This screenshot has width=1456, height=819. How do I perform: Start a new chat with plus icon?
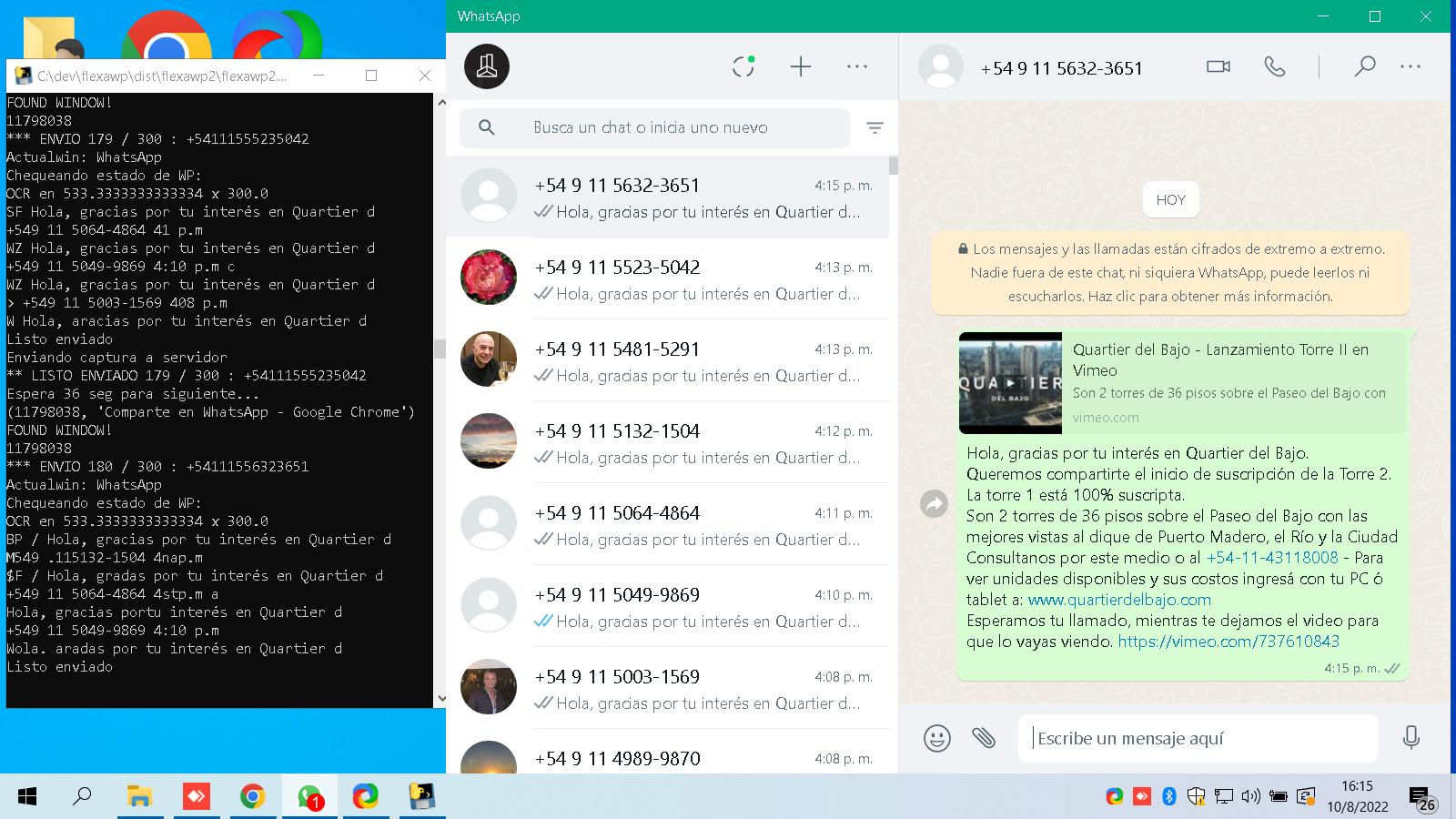point(801,66)
